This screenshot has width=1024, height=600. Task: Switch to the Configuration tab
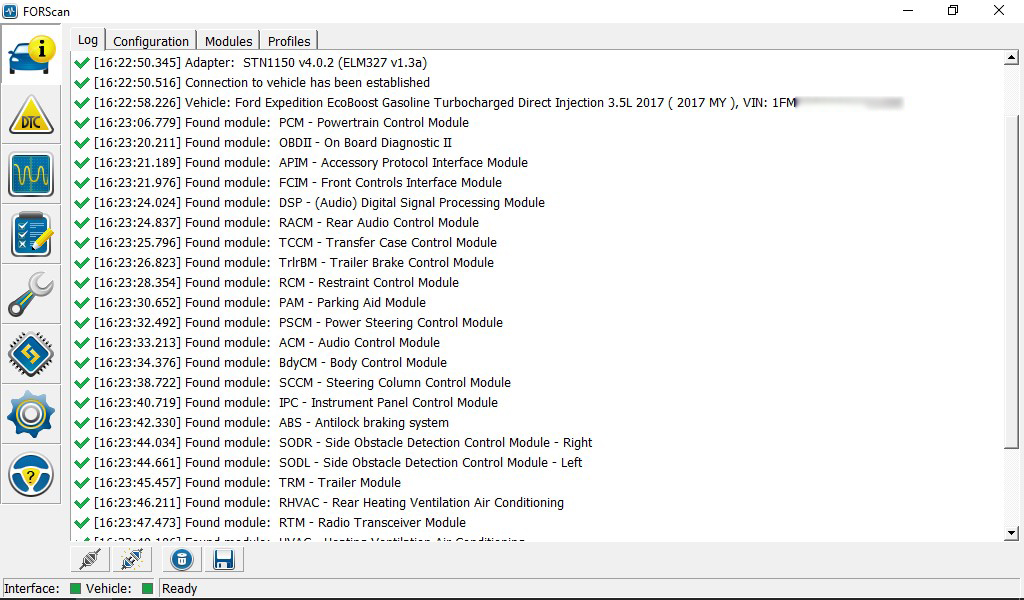coord(151,41)
